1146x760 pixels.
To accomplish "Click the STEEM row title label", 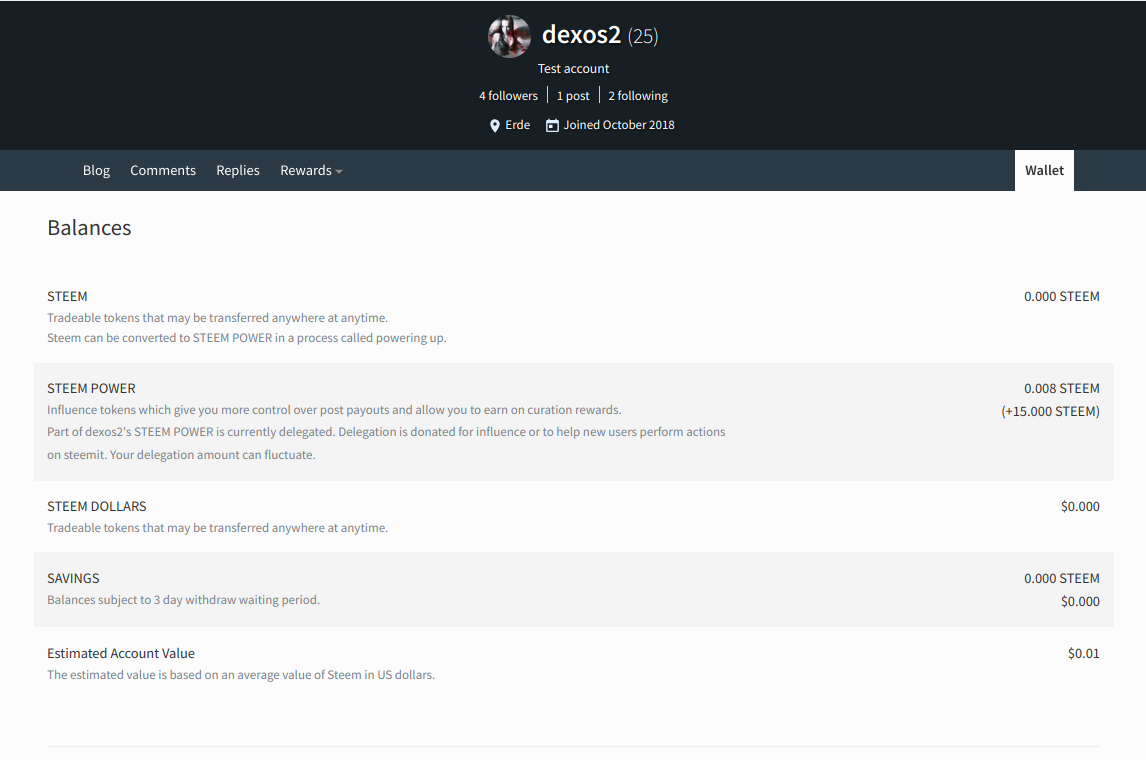I will click(67, 297).
